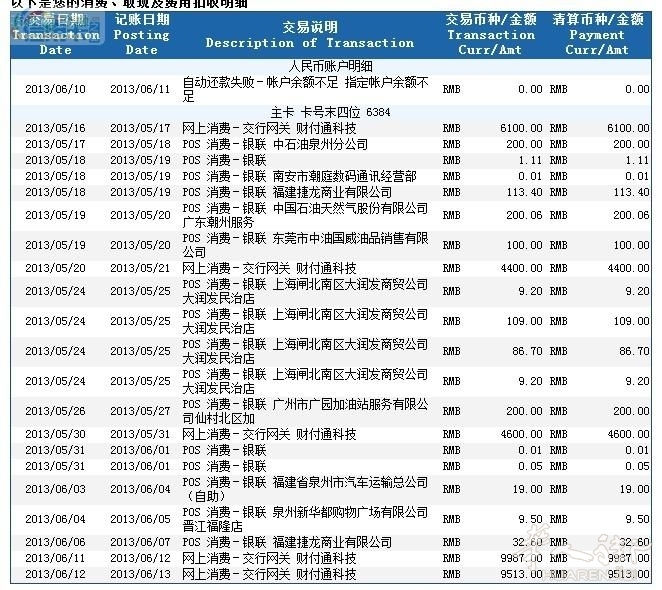Image resolution: width=662 pixels, height=590 pixels.
Task: Click the 0.05 transaction amount
Action: tap(530, 466)
